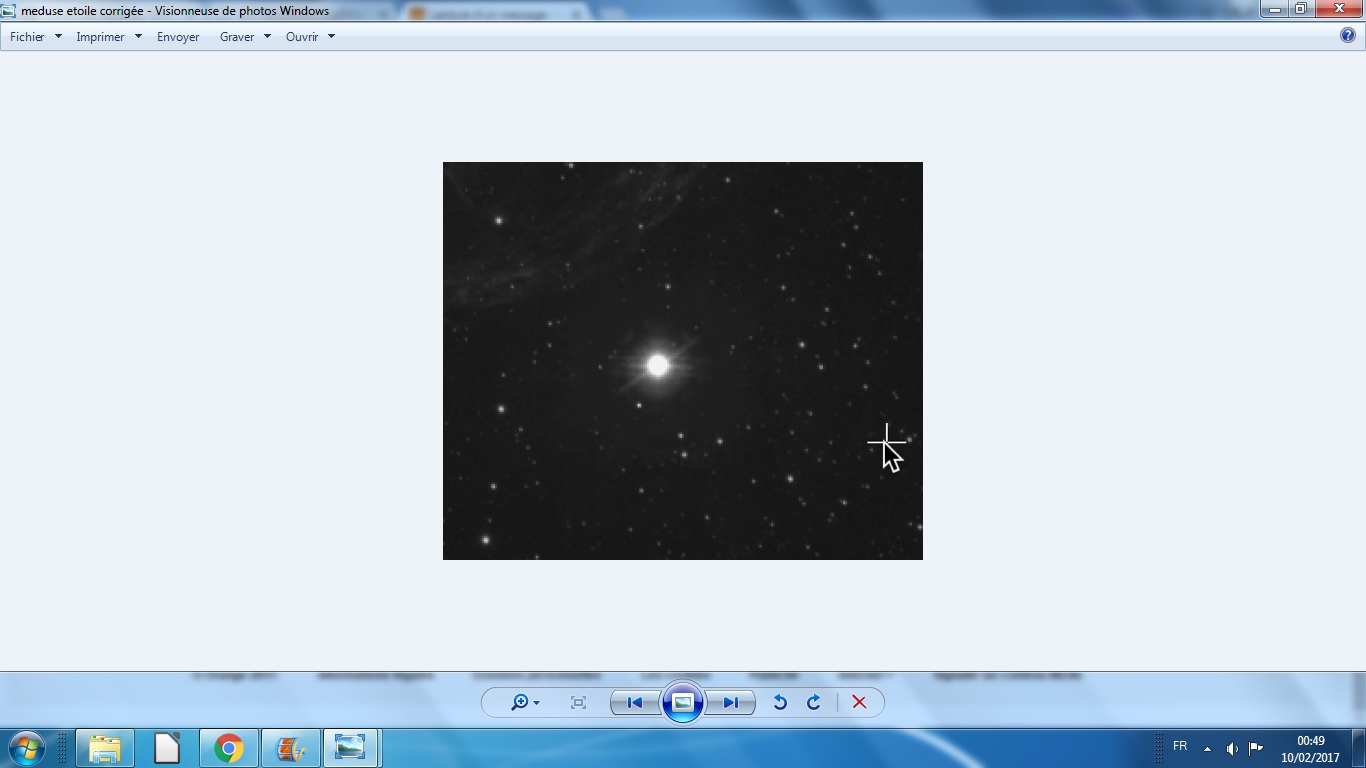Rotate the photo clockwise
This screenshot has width=1366, height=768.
click(x=814, y=703)
